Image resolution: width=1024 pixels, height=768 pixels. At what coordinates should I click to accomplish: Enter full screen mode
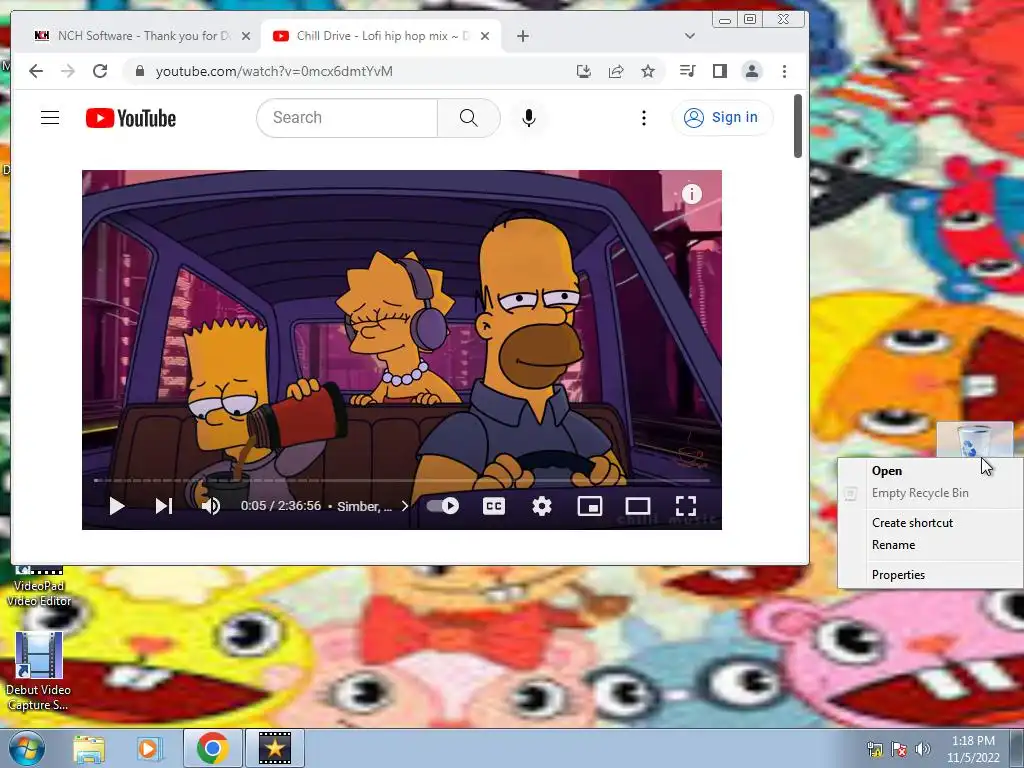coord(686,506)
